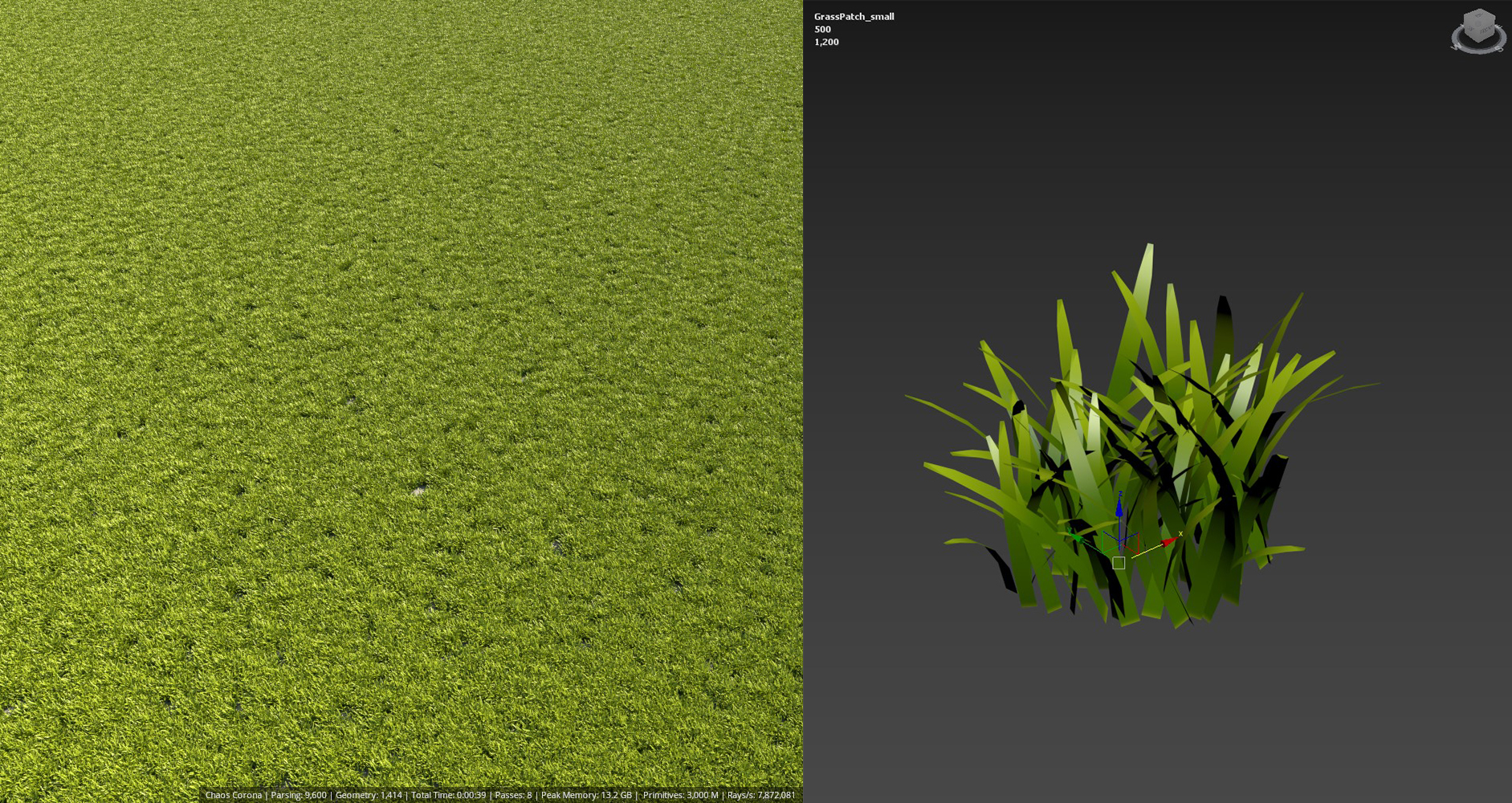Click the W direction on the ViewCube compass
This screenshot has width=1512, height=803.
1456,46
